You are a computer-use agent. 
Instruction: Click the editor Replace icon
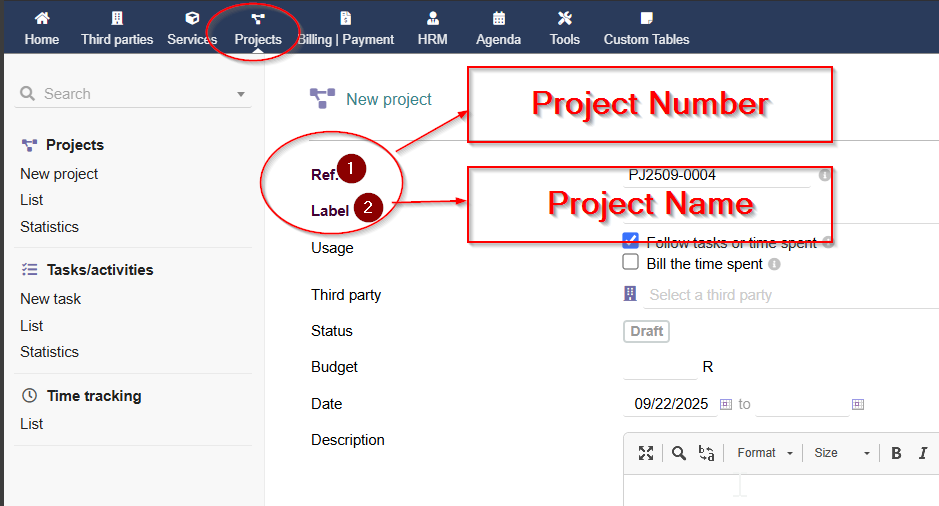[707, 453]
